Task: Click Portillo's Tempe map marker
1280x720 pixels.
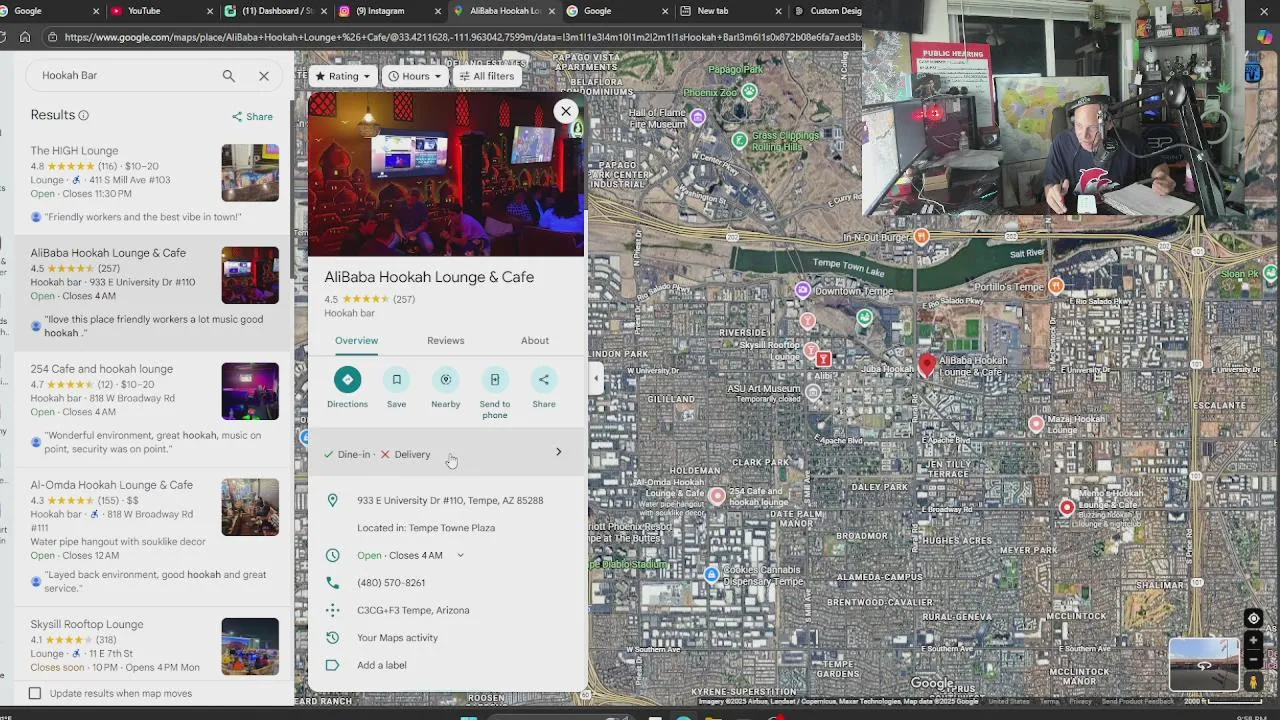Action: click(1056, 286)
